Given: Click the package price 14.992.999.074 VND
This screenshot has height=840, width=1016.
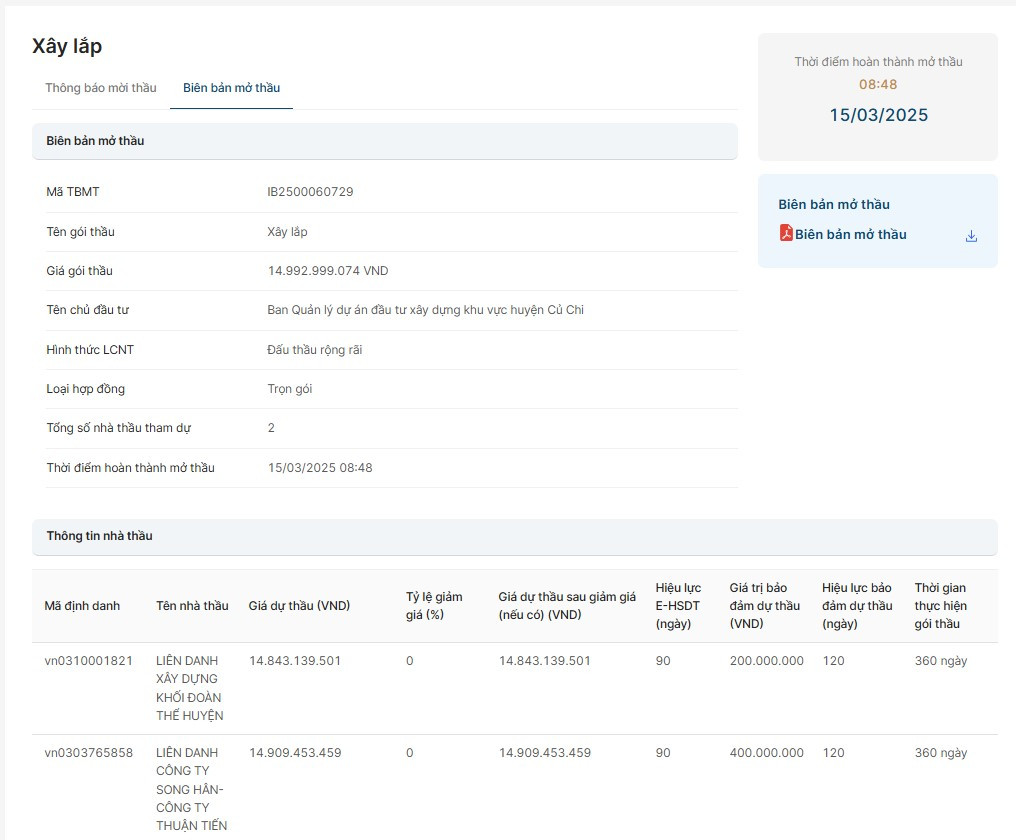Looking at the screenshot, I should tap(328, 271).
